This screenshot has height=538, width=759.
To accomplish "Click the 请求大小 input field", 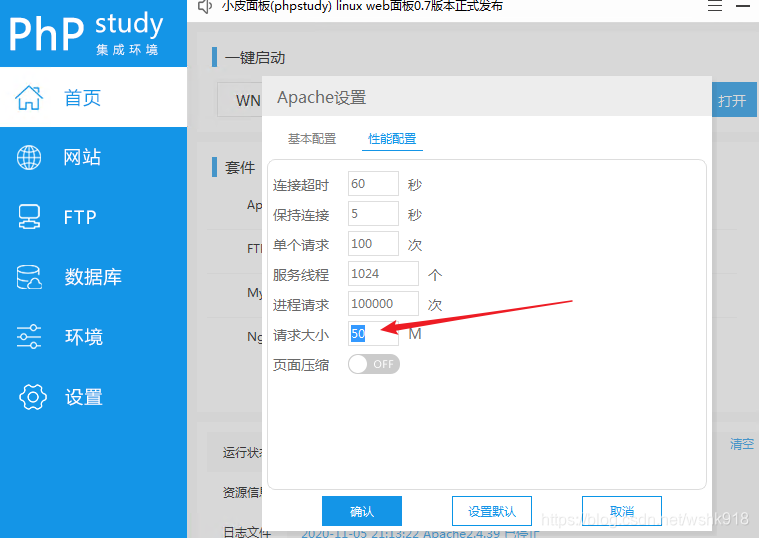I will pyautogui.click(x=373, y=334).
